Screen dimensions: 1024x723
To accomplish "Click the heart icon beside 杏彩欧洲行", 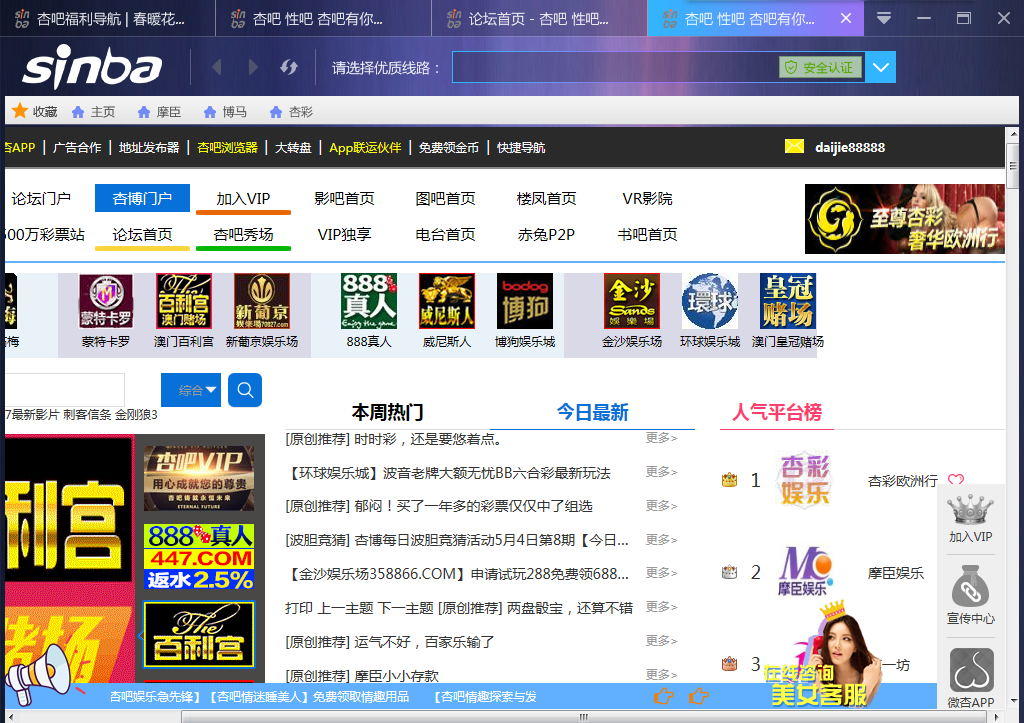I will point(956,479).
